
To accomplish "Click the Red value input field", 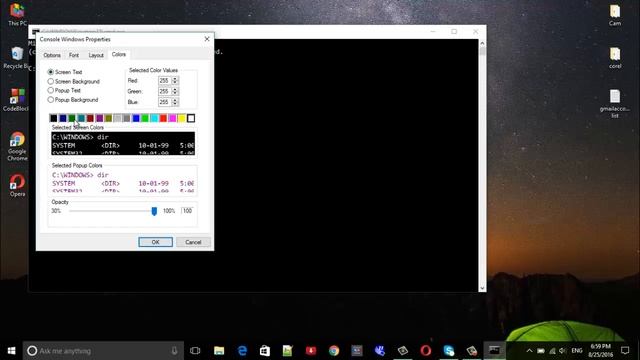I will (x=164, y=80).
